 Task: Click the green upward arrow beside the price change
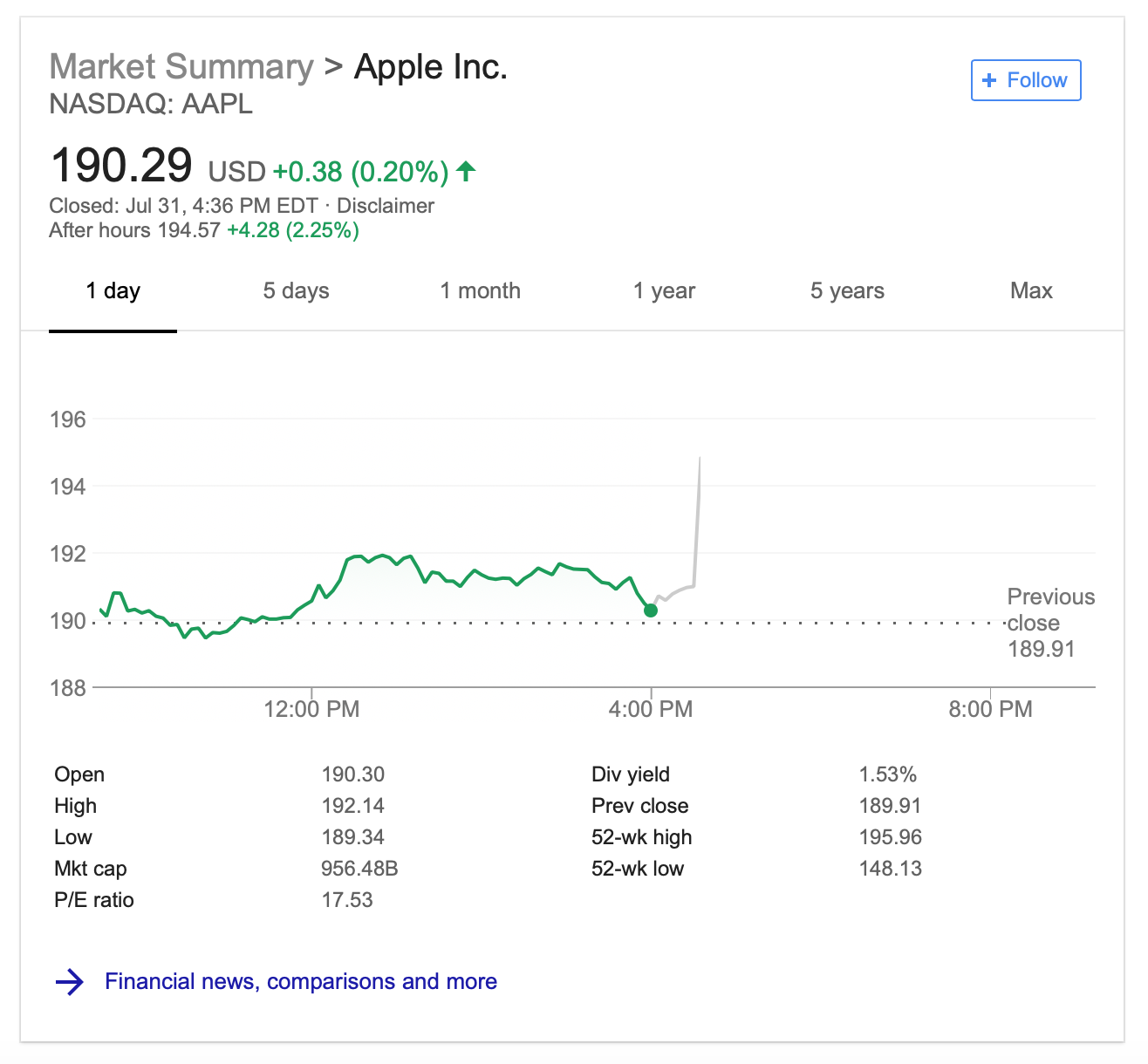[466, 172]
